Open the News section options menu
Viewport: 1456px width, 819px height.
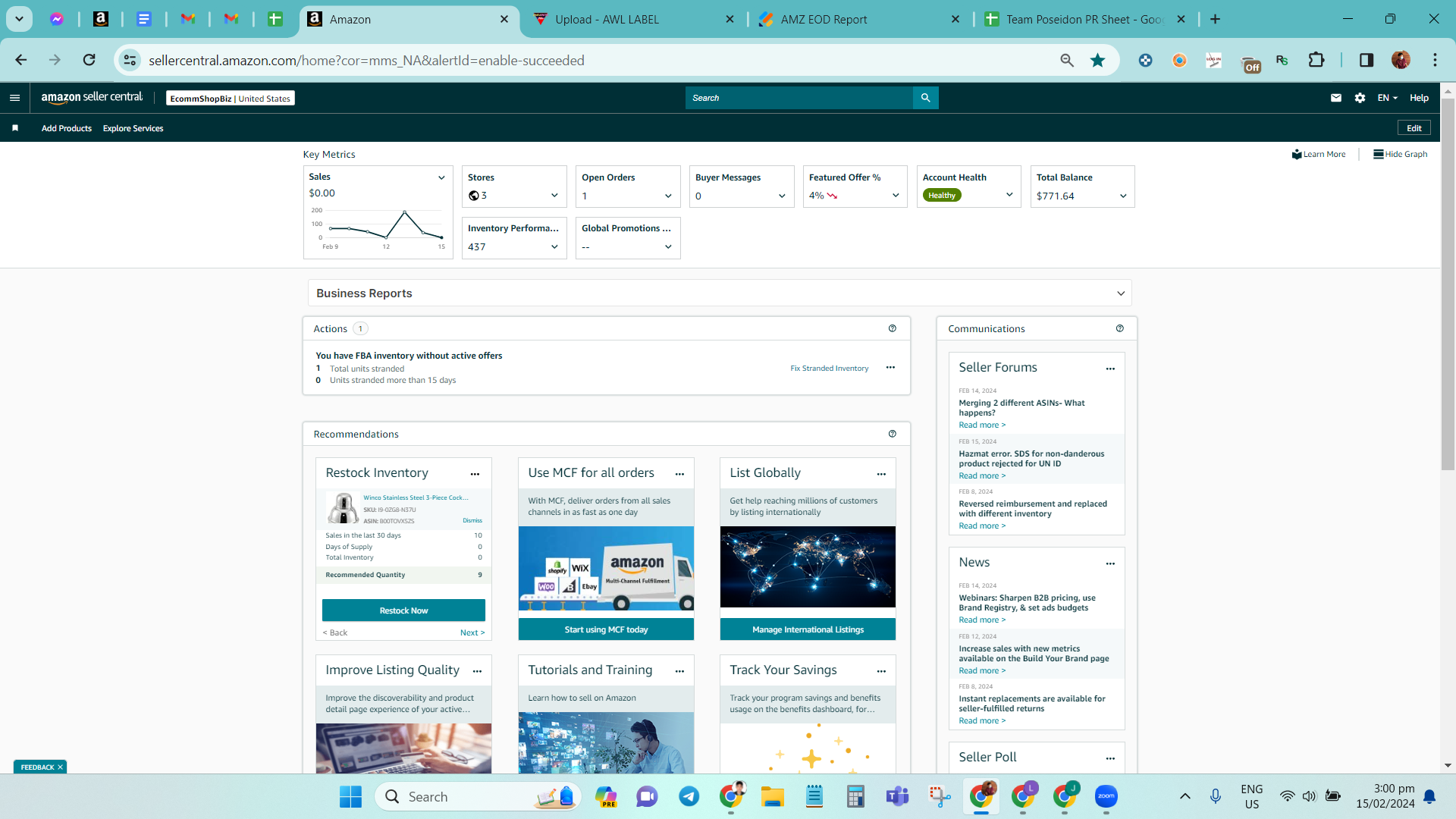point(1110,563)
